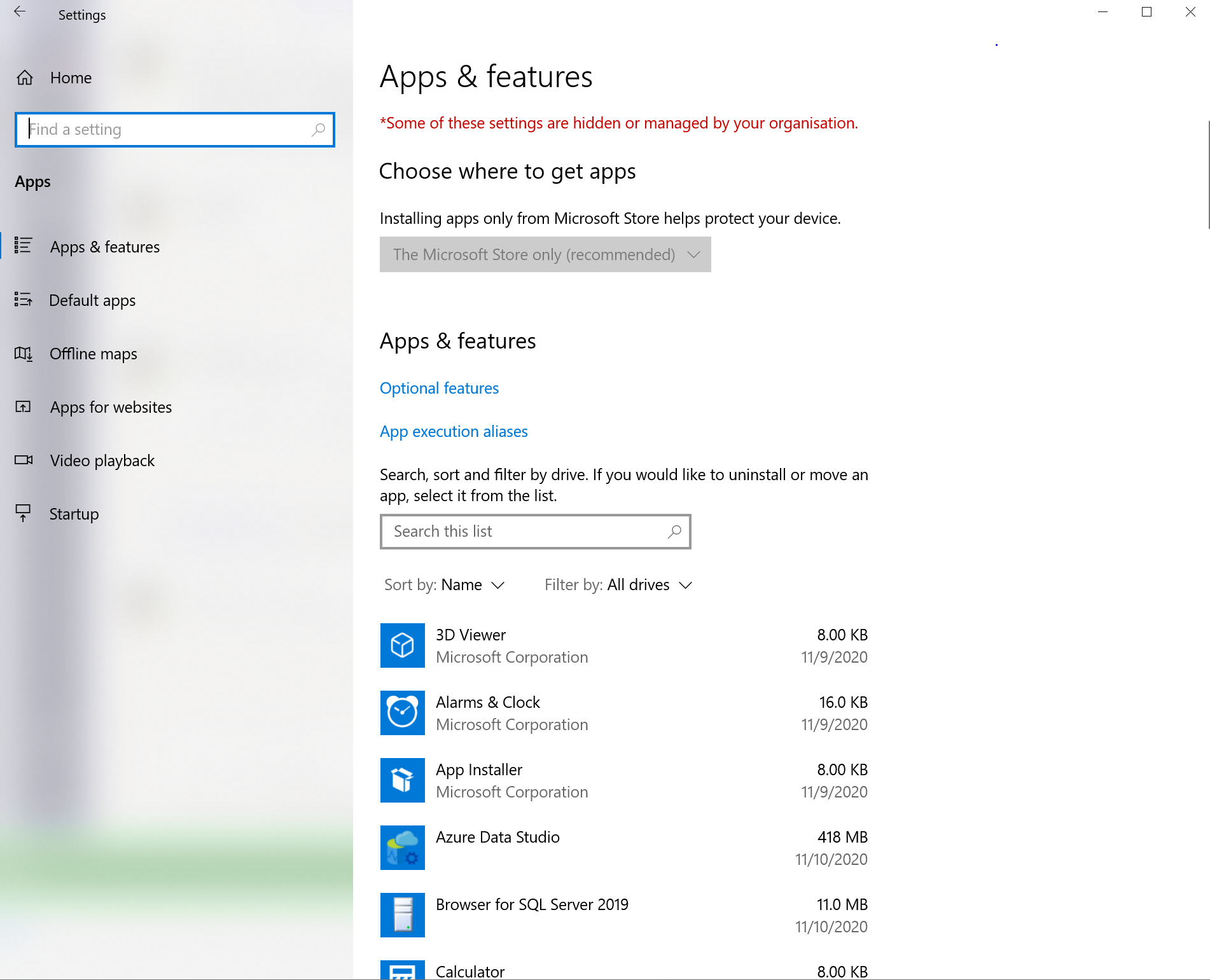Select the Azure Data Studio entry name
1210x980 pixels.
(x=497, y=837)
